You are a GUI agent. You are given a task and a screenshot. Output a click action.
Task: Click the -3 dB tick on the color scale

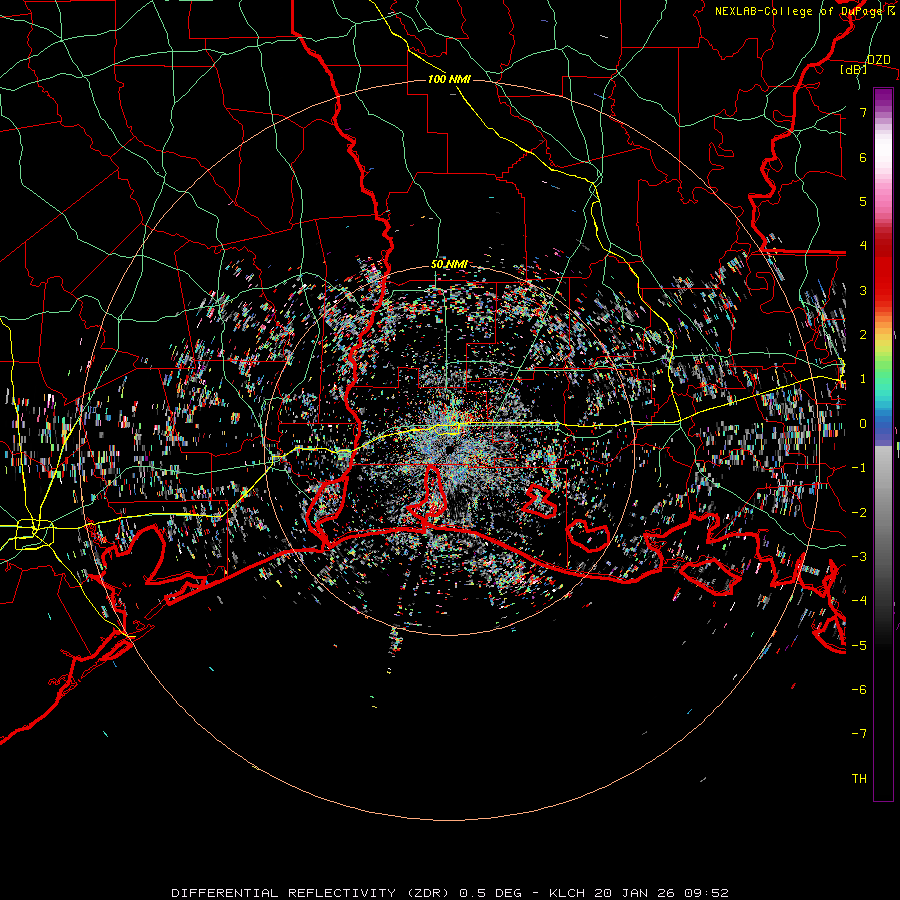coord(859,557)
